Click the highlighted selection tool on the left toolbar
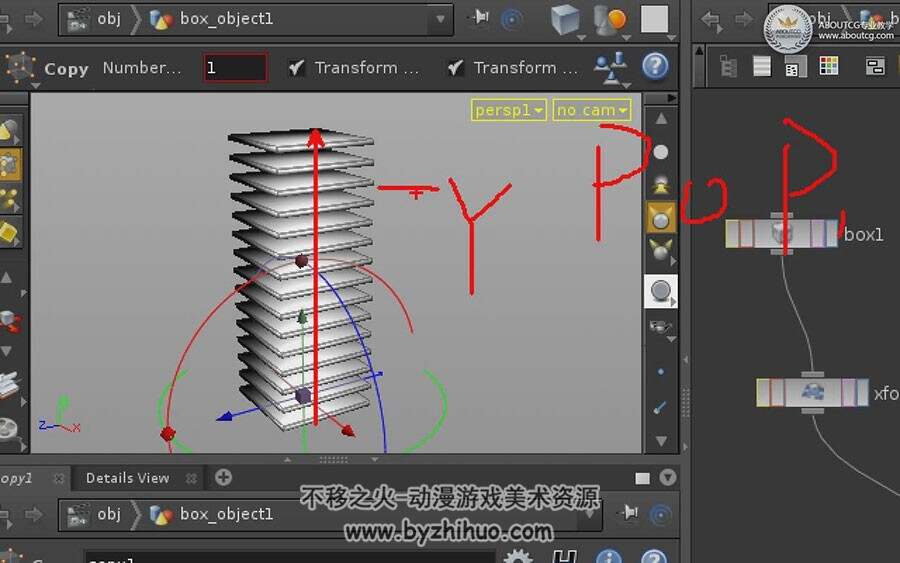 tap(10, 165)
